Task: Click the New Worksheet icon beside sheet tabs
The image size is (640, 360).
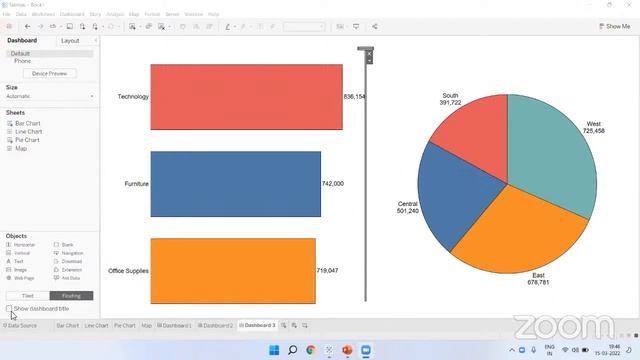Action: [x=284, y=325]
